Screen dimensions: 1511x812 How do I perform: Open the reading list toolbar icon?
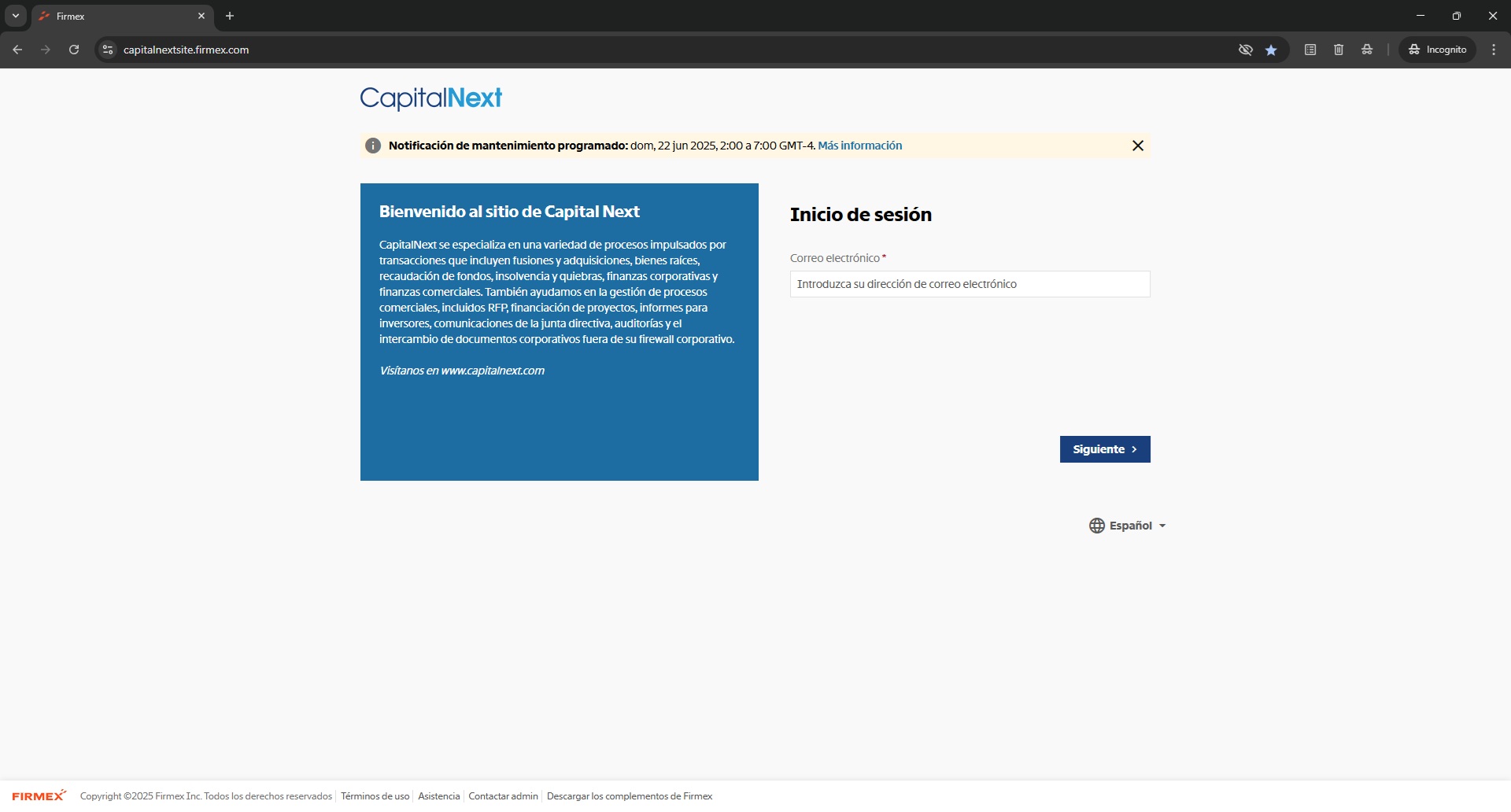point(1310,50)
